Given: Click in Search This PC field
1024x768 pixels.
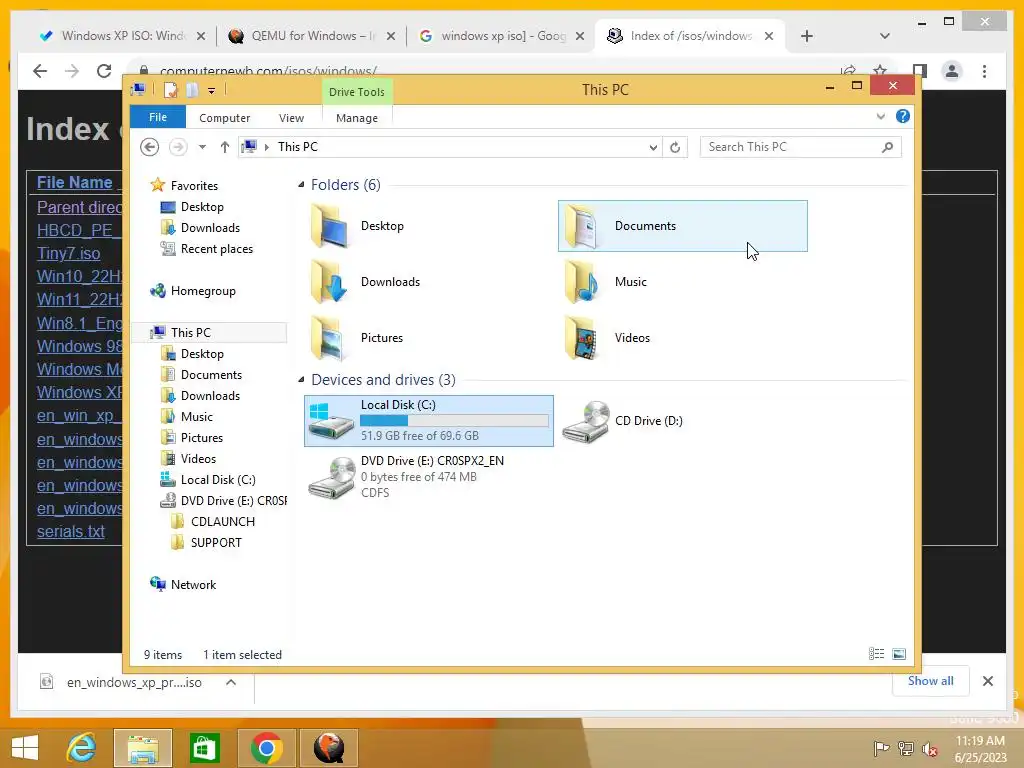Looking at the screenshot, I should (792, 148).
